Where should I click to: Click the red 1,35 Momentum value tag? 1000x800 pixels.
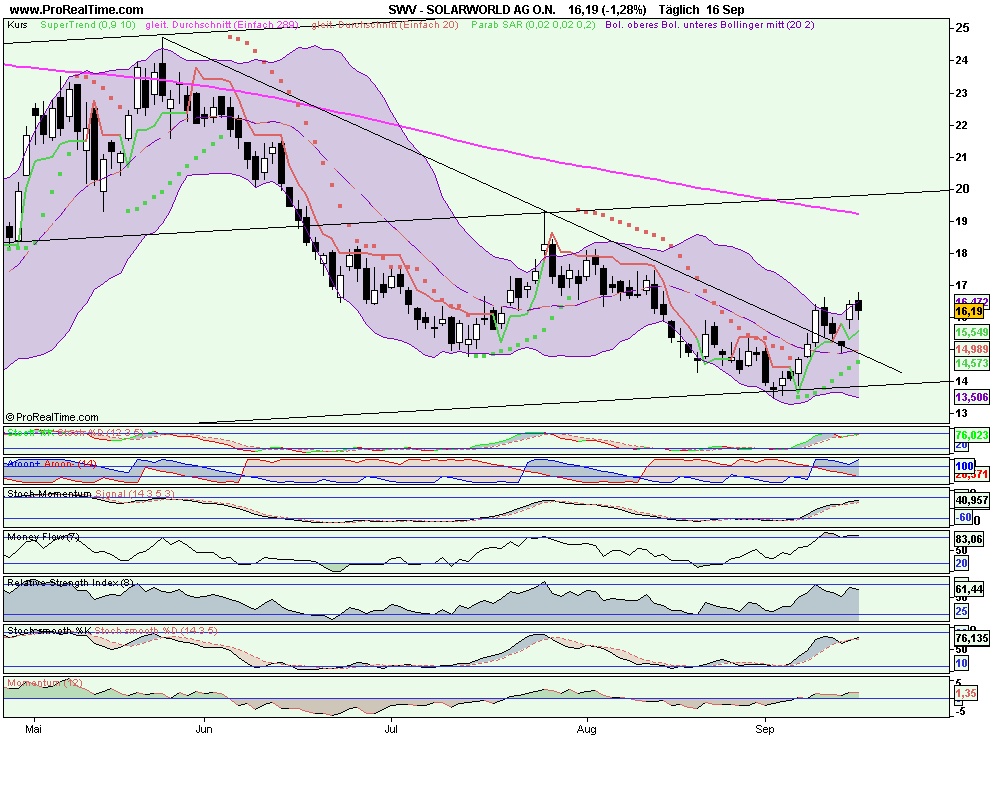(x=966, y=693)
